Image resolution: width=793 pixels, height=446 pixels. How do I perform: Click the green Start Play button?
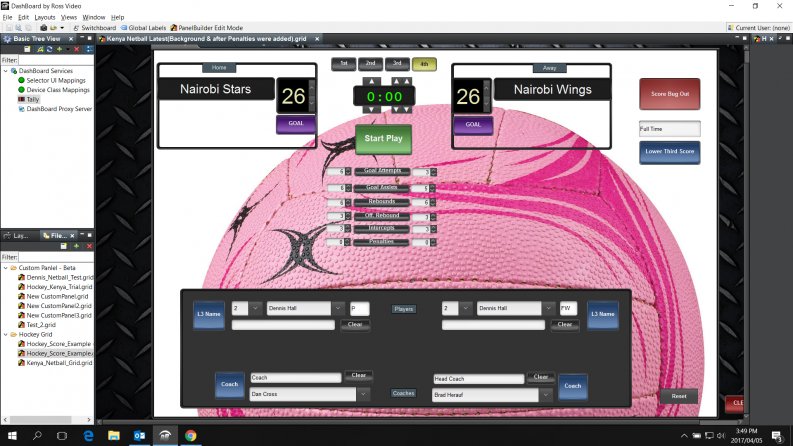point(383,139)
